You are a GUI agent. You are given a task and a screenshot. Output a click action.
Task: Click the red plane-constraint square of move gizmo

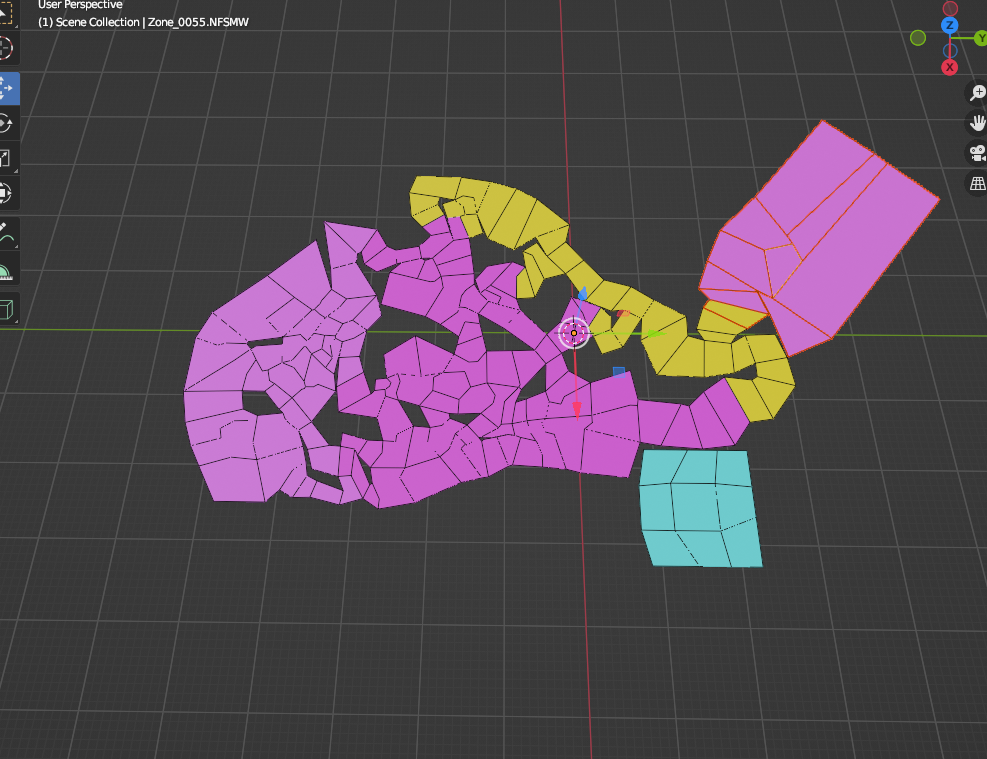coord(623,313)
